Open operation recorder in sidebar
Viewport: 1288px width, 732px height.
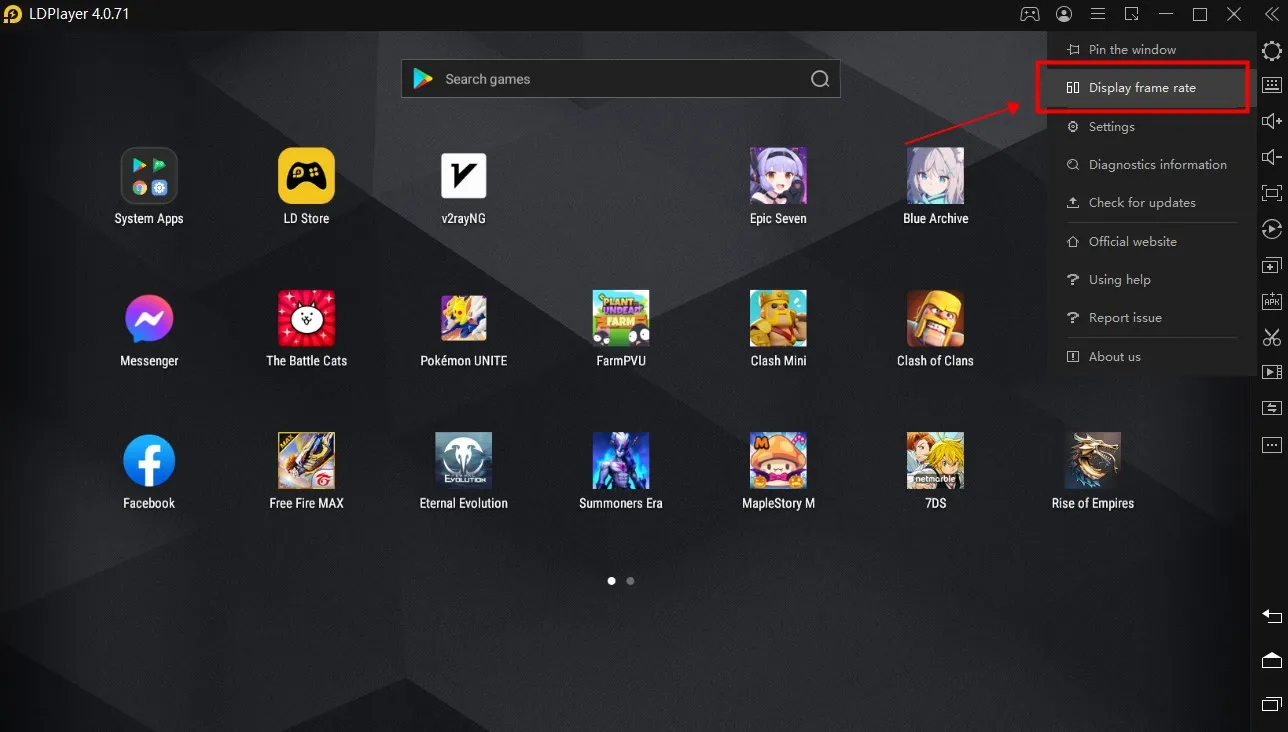(x=1271, y=229)
